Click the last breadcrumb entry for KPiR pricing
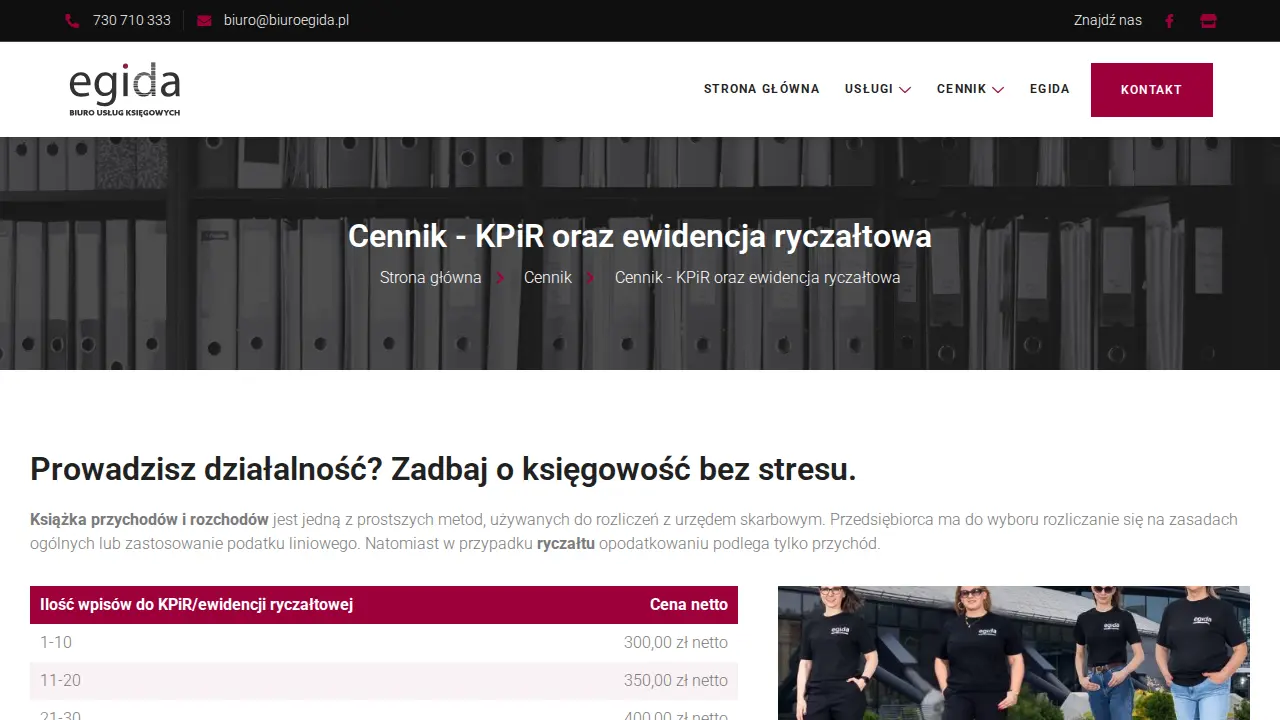This screenshot has height=720, width=1280. pos(757,277)
